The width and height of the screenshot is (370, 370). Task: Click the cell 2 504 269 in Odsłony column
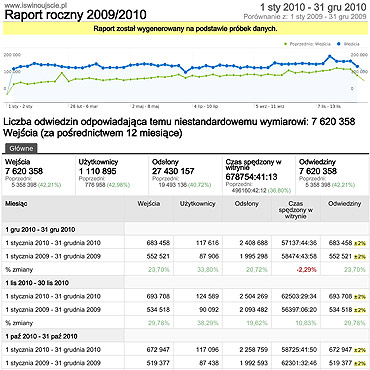(253, 296)
